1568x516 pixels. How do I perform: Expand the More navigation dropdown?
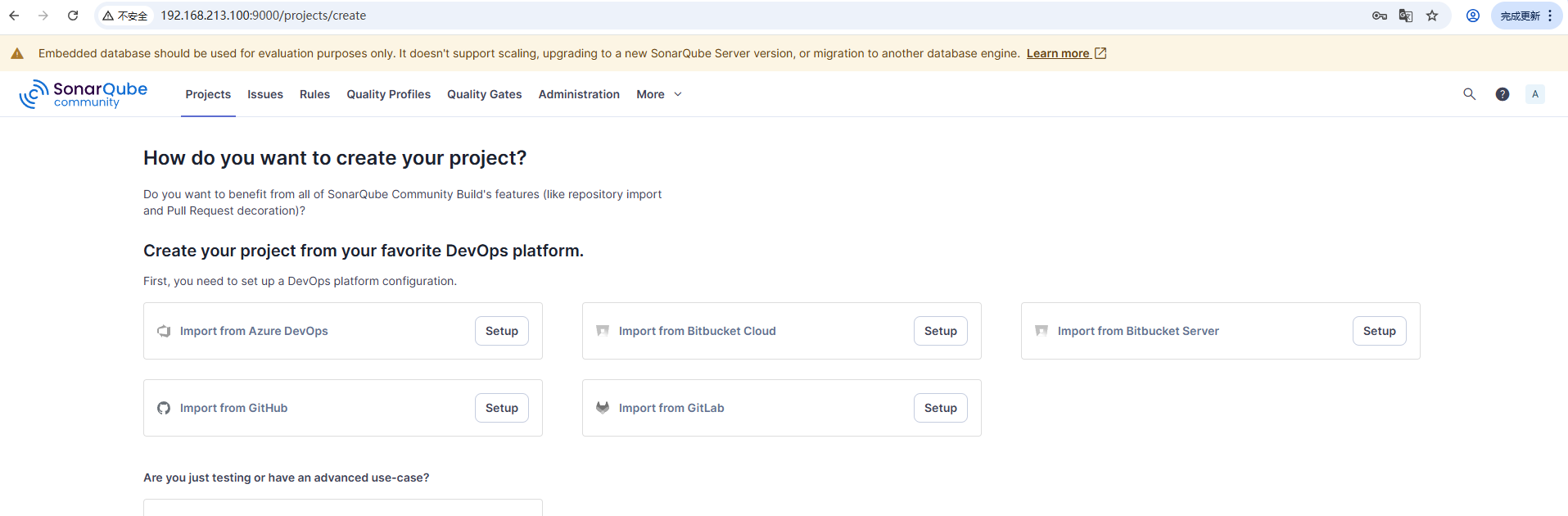coord(658,94)
